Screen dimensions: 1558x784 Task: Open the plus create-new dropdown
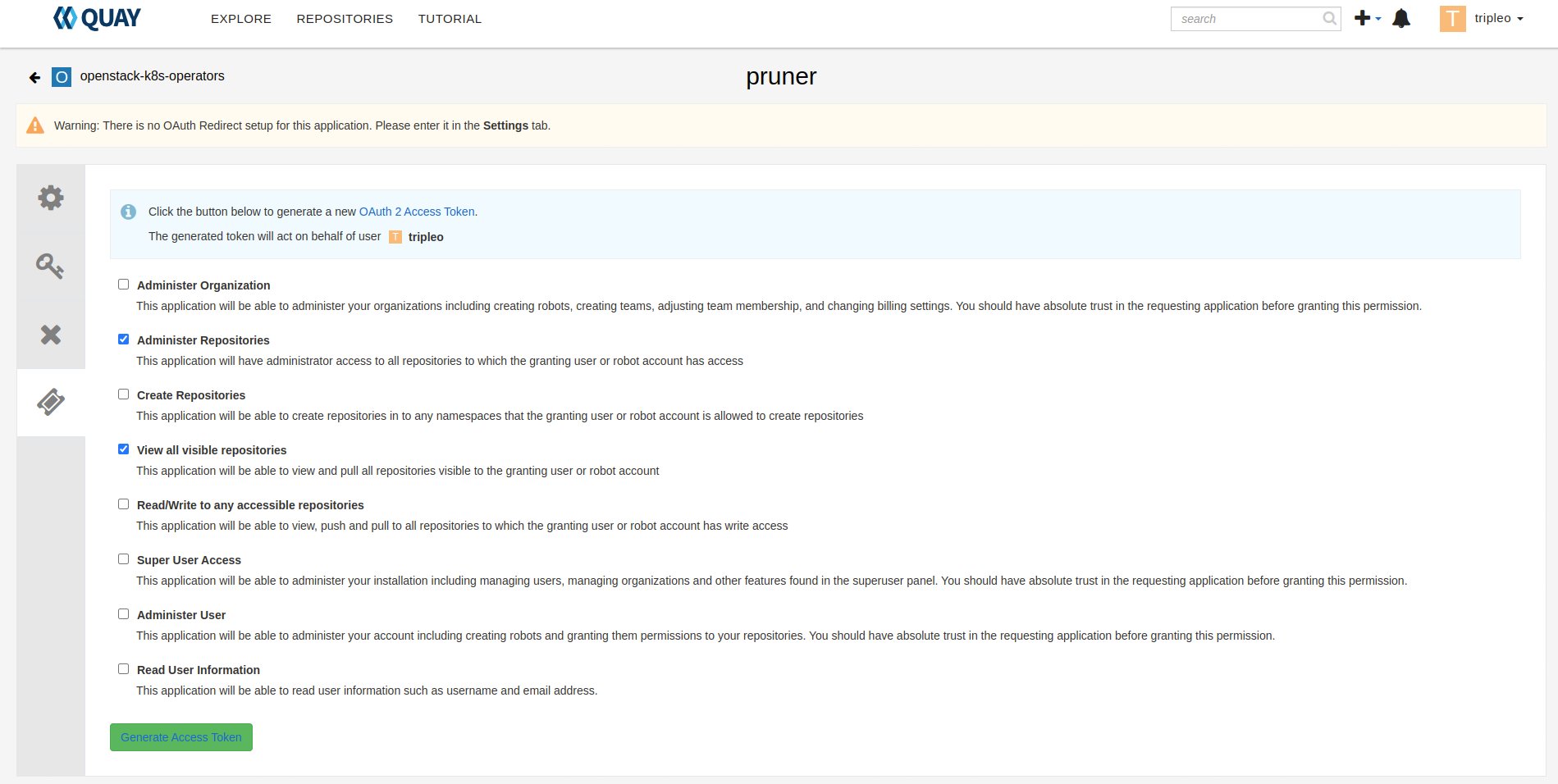click(x=1364, y=18)
